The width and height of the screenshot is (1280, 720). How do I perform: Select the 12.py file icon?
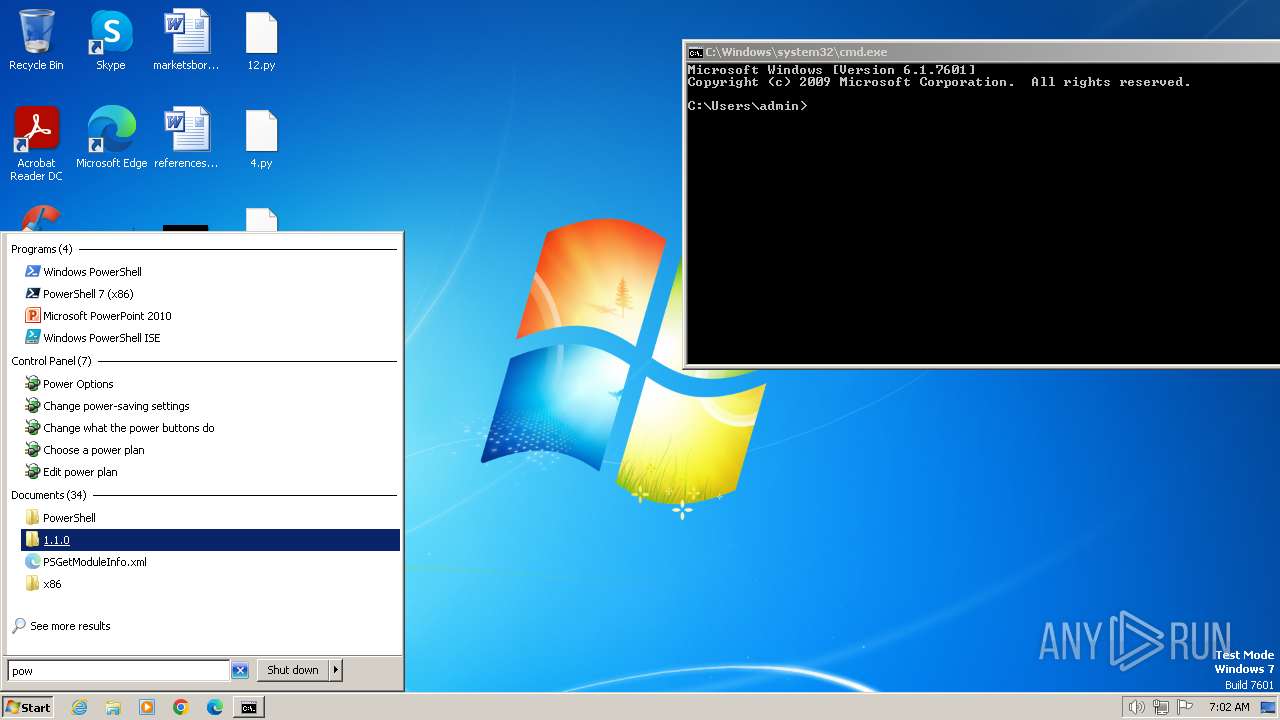261,40
